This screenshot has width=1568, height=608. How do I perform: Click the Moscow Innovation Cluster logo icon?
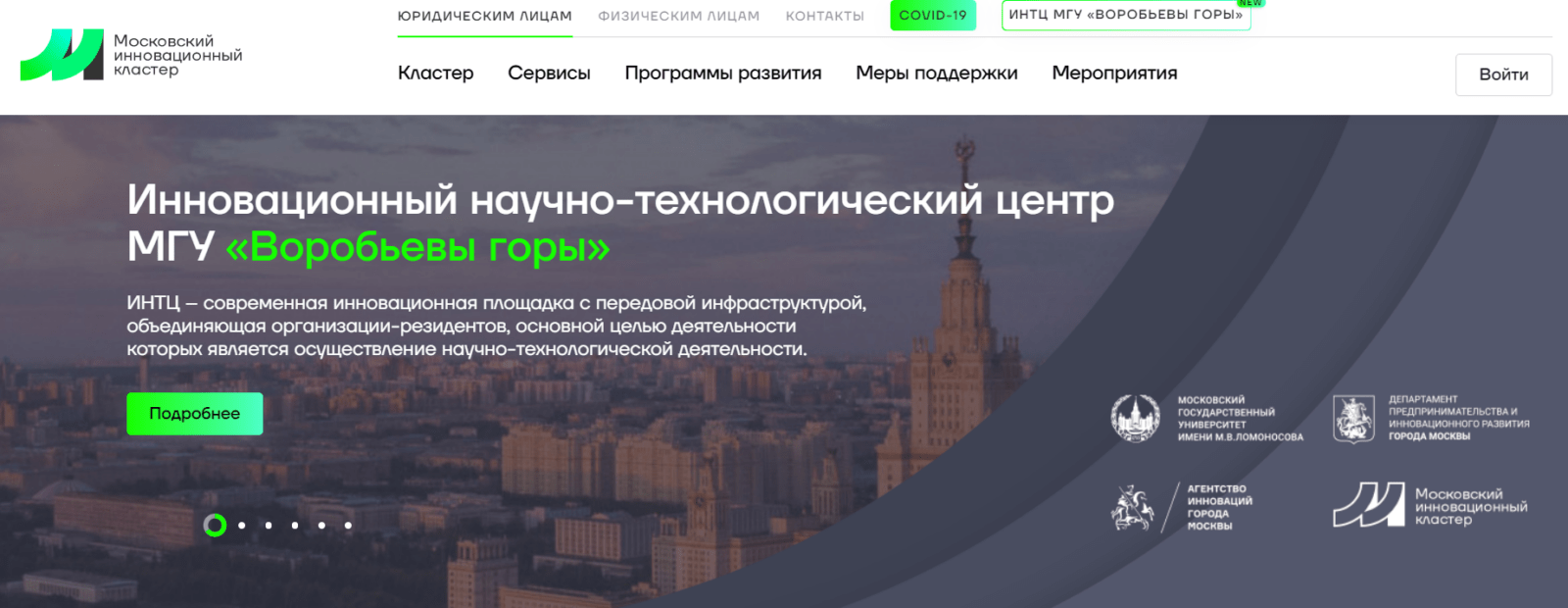(62, 55)
